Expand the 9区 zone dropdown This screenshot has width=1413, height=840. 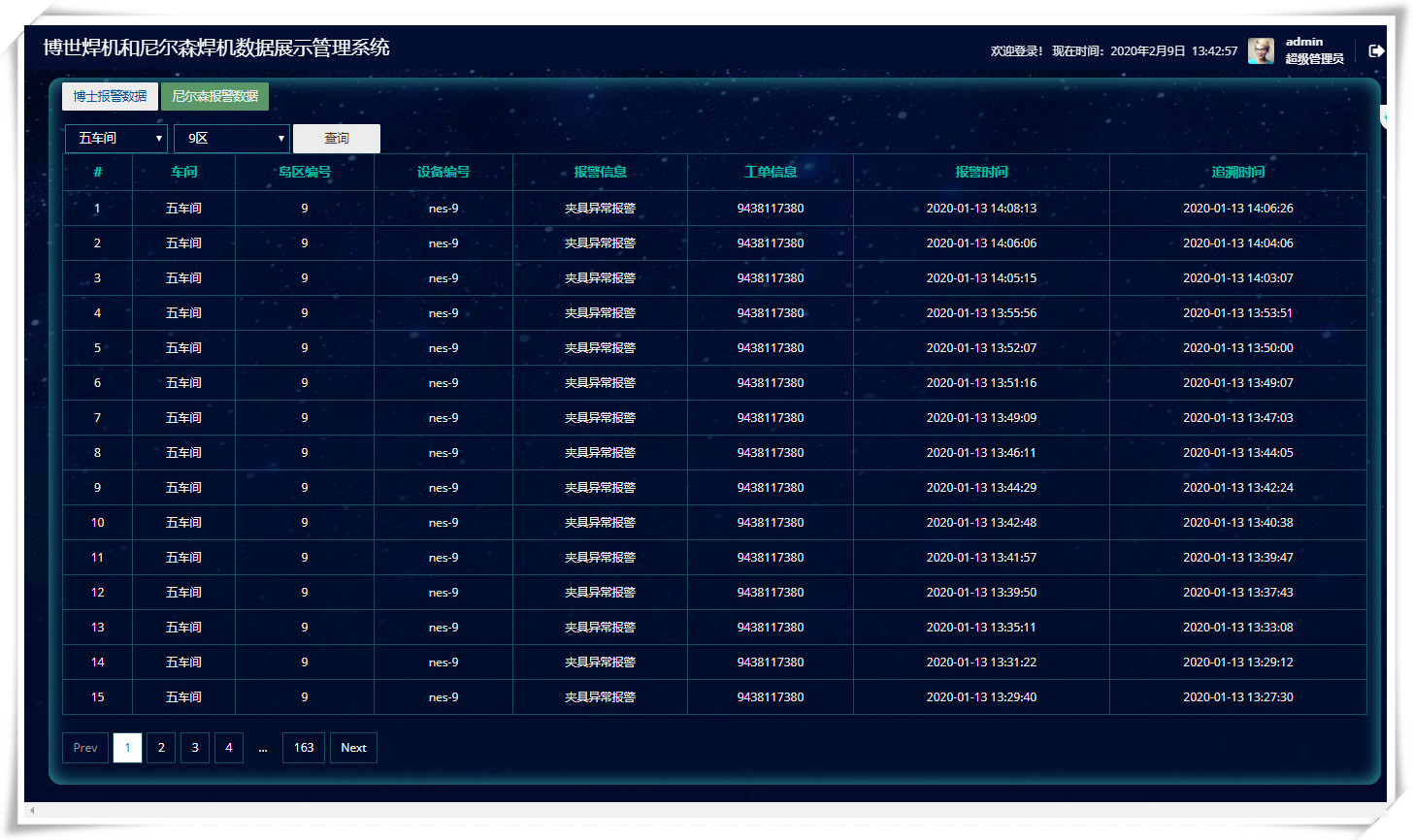tap(232, 139)
